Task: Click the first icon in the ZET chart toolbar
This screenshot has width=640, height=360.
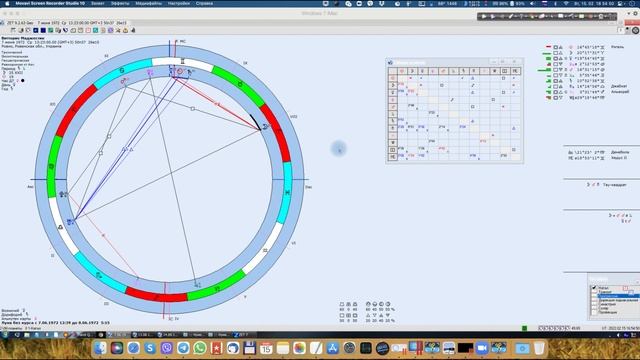Action: point(13,30)
